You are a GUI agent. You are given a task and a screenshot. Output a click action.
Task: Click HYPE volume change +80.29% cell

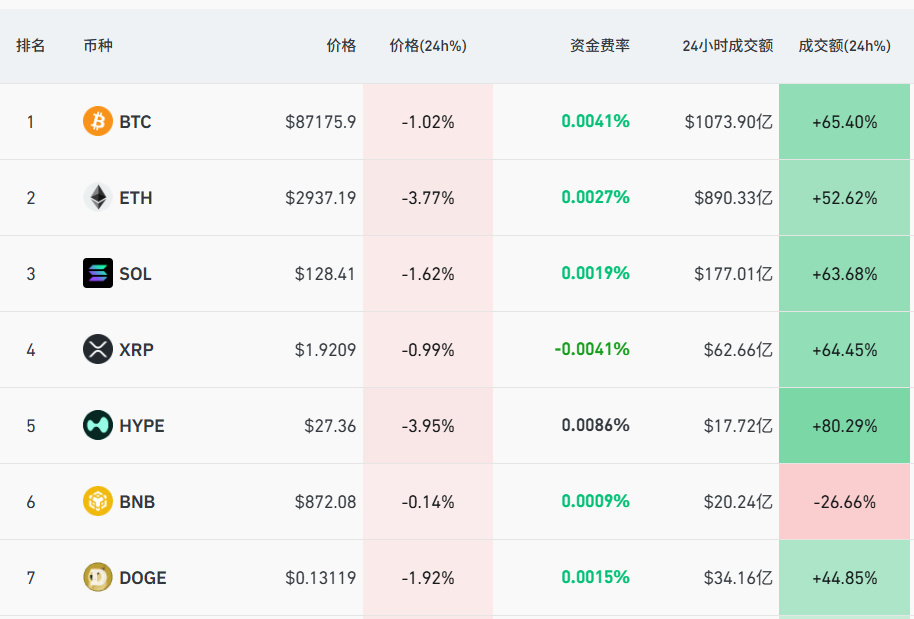tap(845, 426)
